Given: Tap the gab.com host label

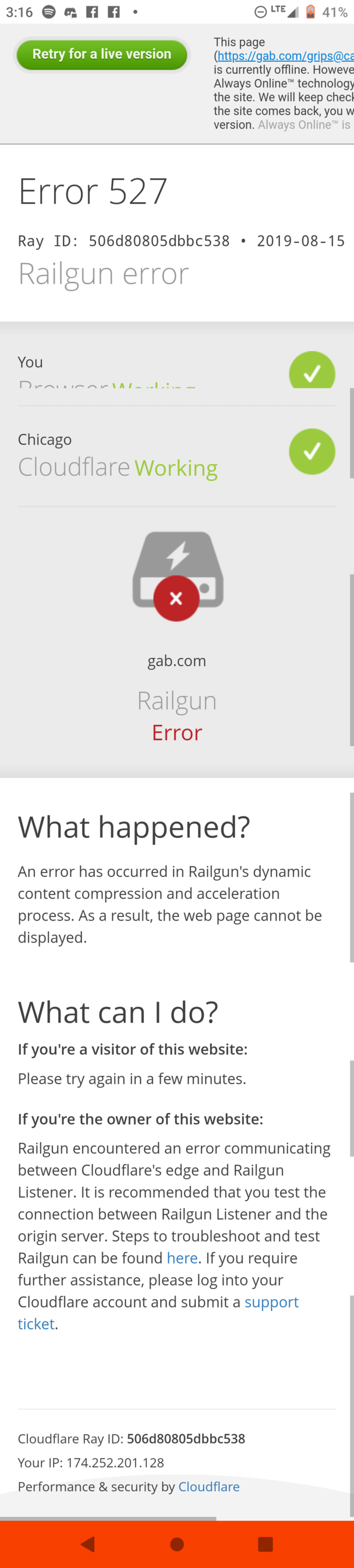Looking at the screenshot, I should click(177, 660).
